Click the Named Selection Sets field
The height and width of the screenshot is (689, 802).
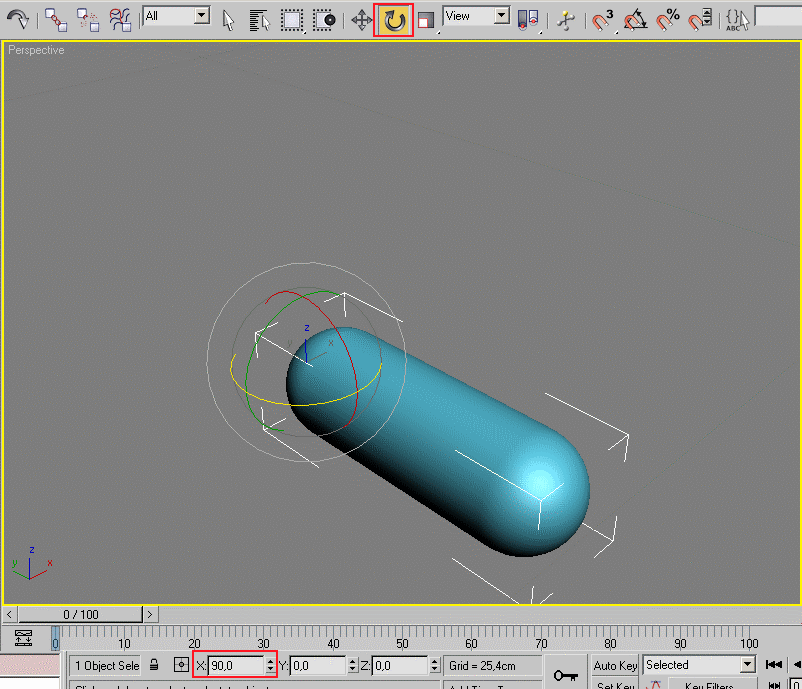click(x=778, y=16)
